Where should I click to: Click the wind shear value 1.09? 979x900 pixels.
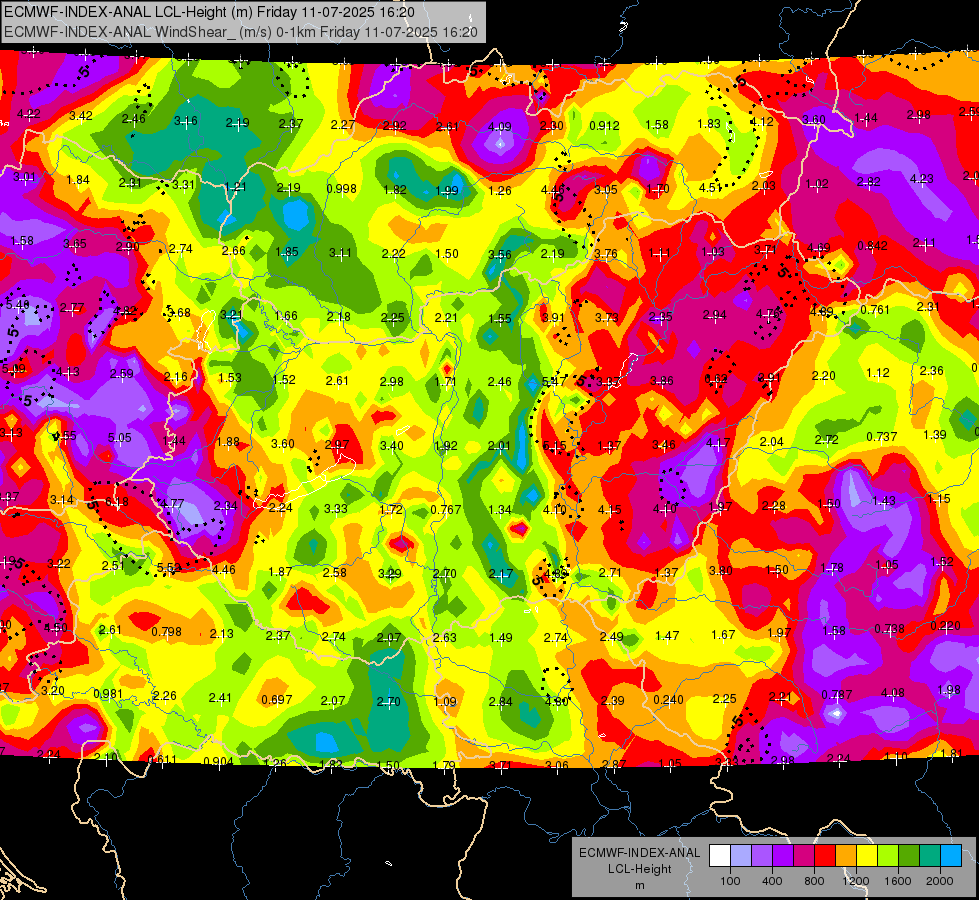[445, 701]
